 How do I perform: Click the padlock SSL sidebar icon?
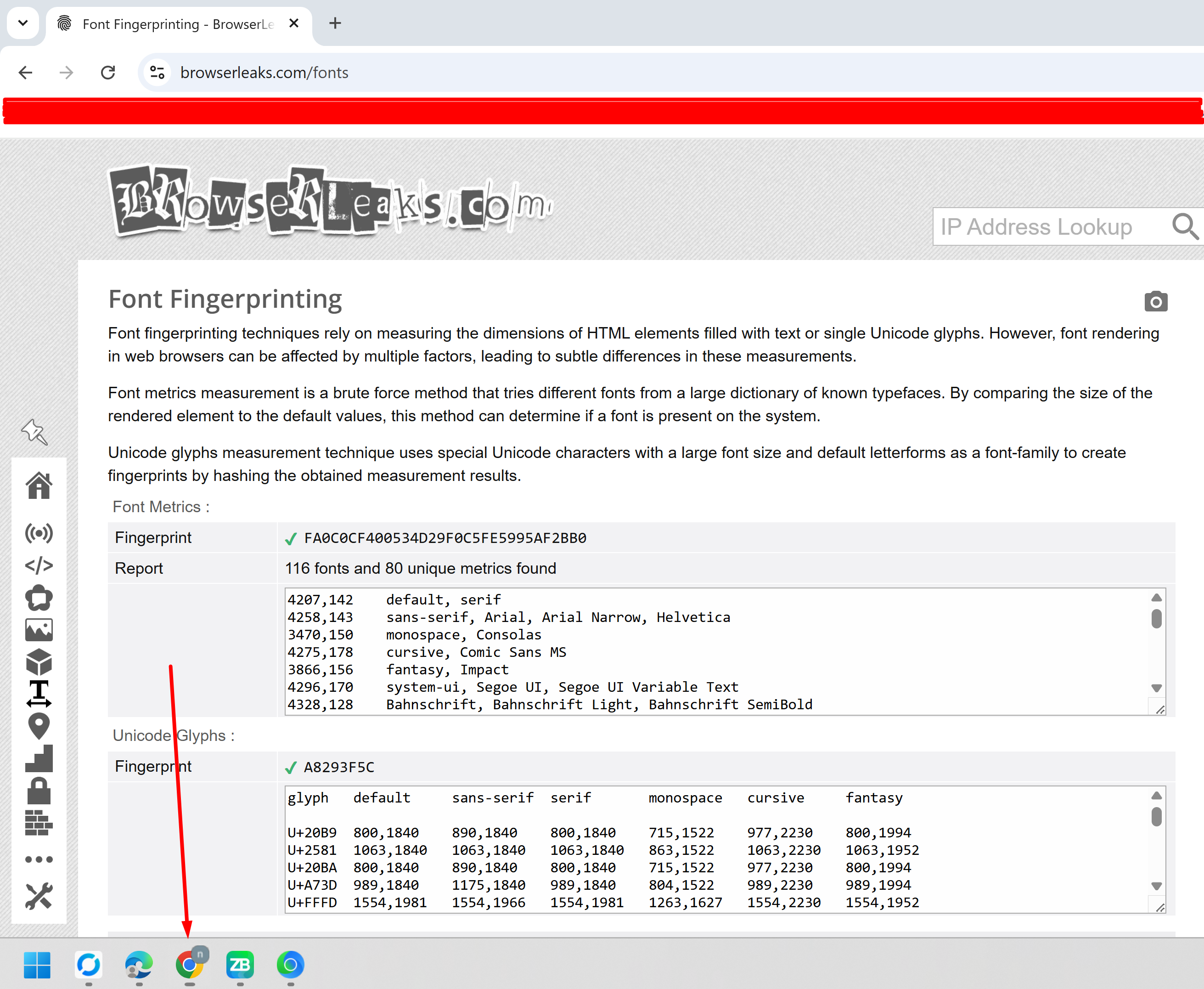(x=39, y=791)
